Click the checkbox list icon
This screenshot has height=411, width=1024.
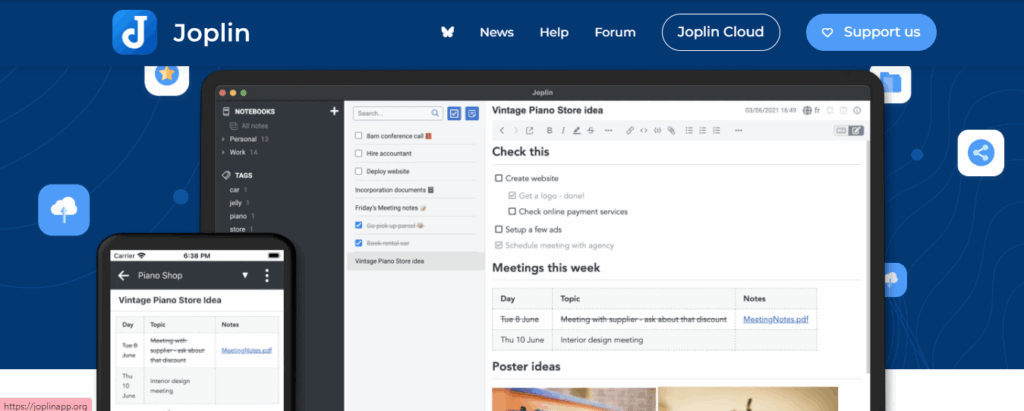(716, 131)
